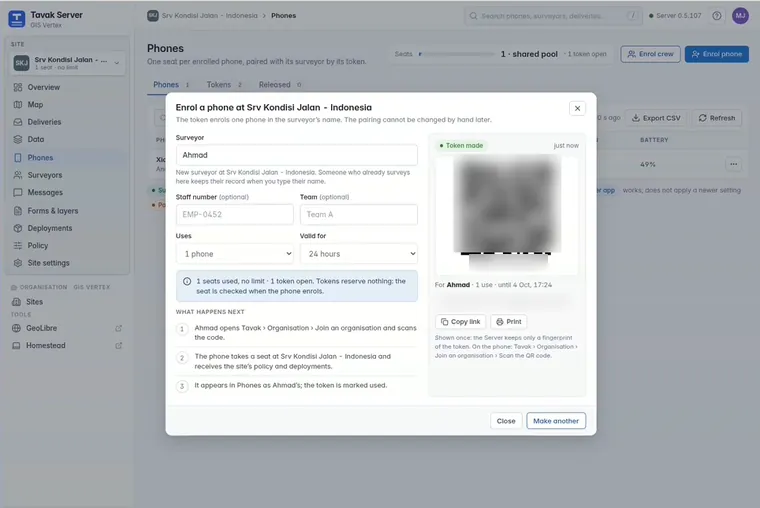Open Site settings in sidebar

[67, 263]
